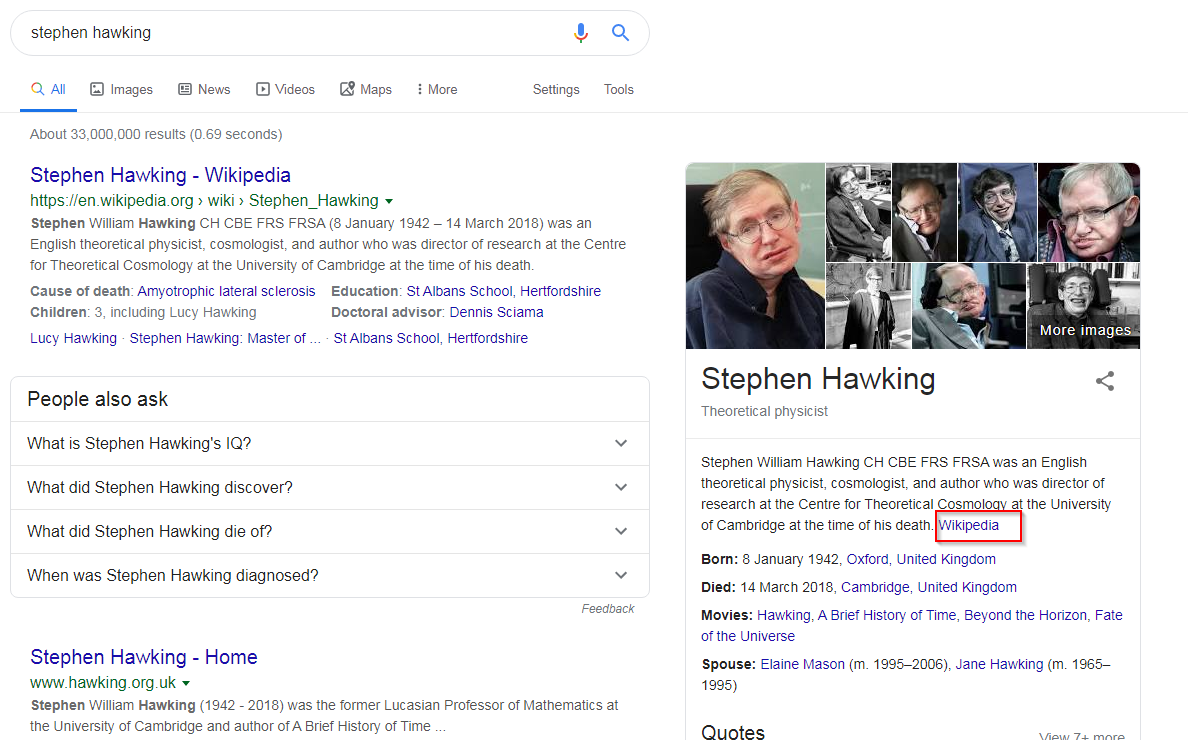Click the share icon in knowledge panel
The image size is (1188, 740).
(1105, 381)
